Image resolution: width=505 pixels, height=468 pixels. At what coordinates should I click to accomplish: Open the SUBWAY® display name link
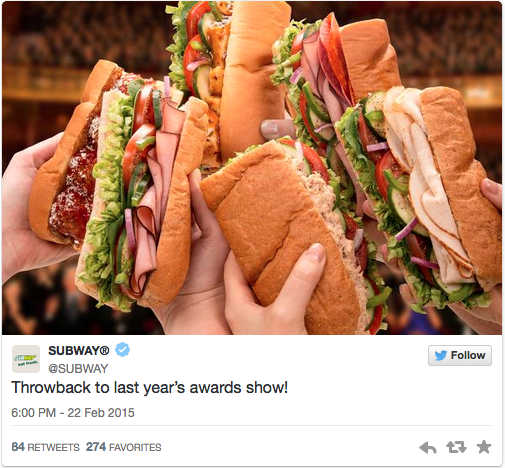79,350
